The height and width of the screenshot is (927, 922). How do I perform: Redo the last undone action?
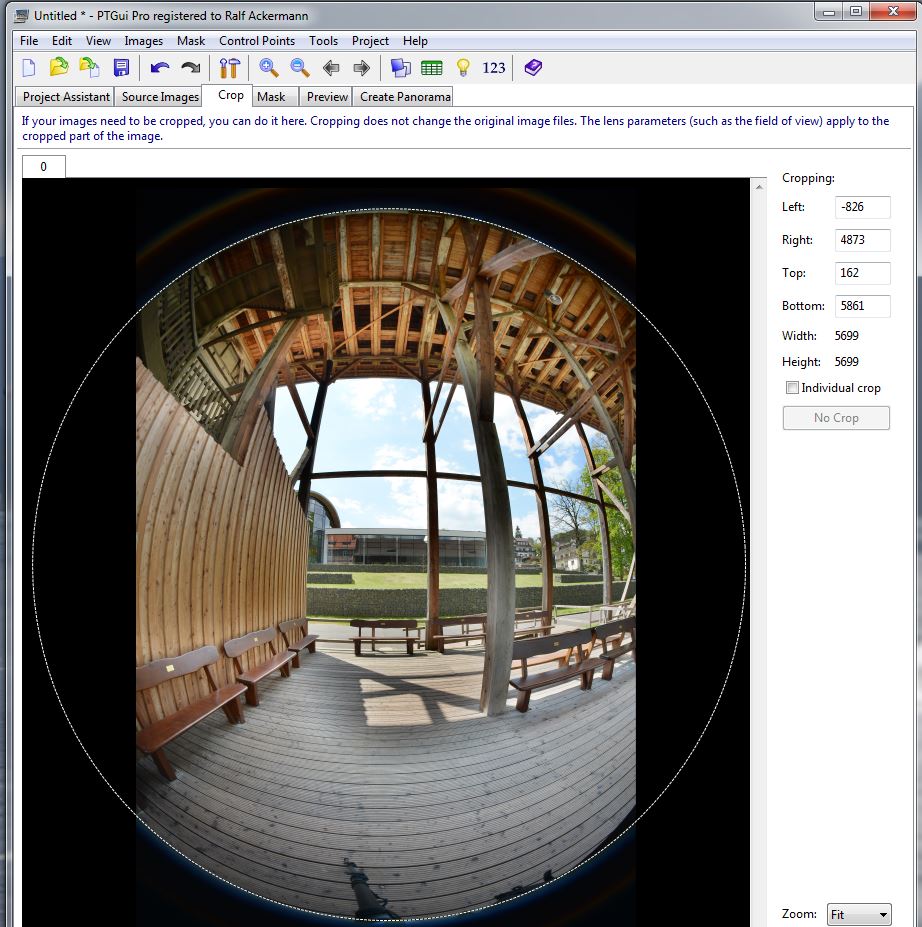coord(190,68)
